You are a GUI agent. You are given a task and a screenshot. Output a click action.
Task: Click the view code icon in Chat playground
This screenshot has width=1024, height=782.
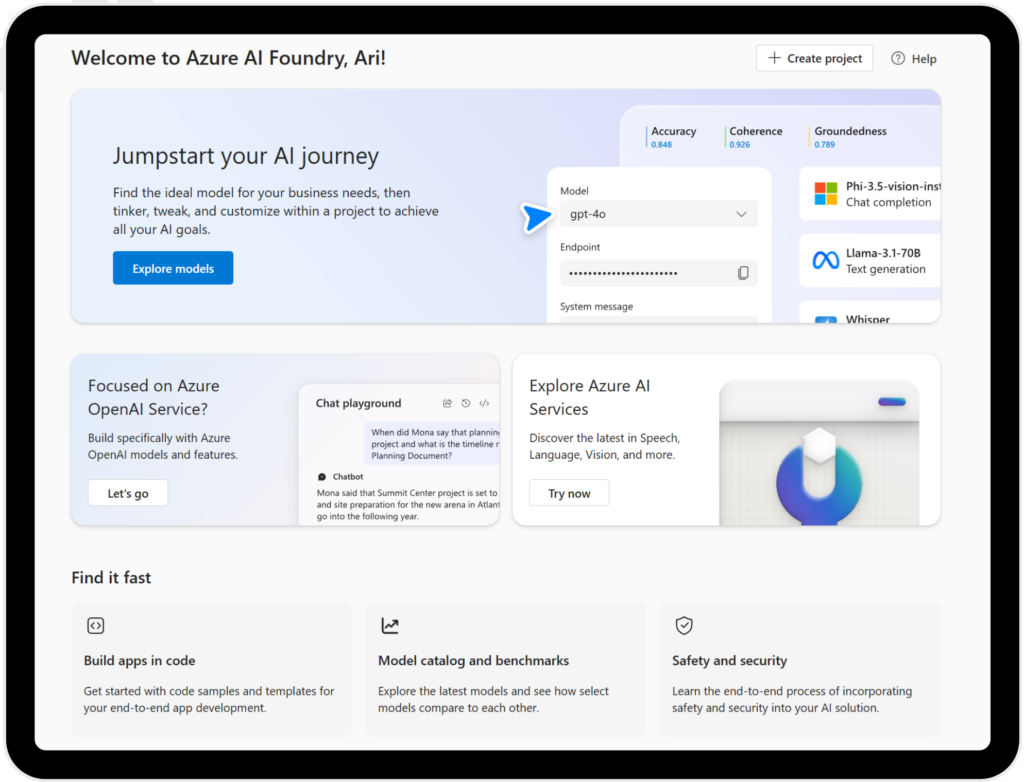(x=484, y=403)
